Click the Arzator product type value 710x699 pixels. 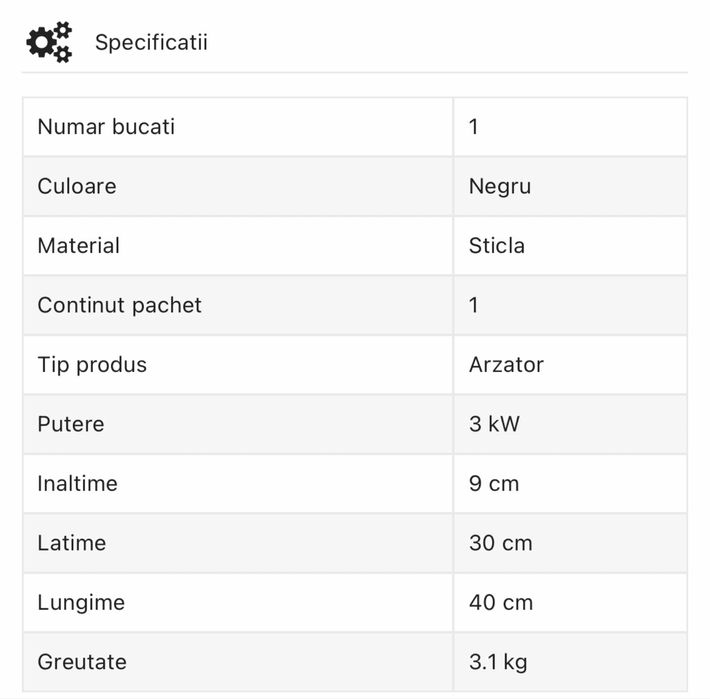point(506,364)
